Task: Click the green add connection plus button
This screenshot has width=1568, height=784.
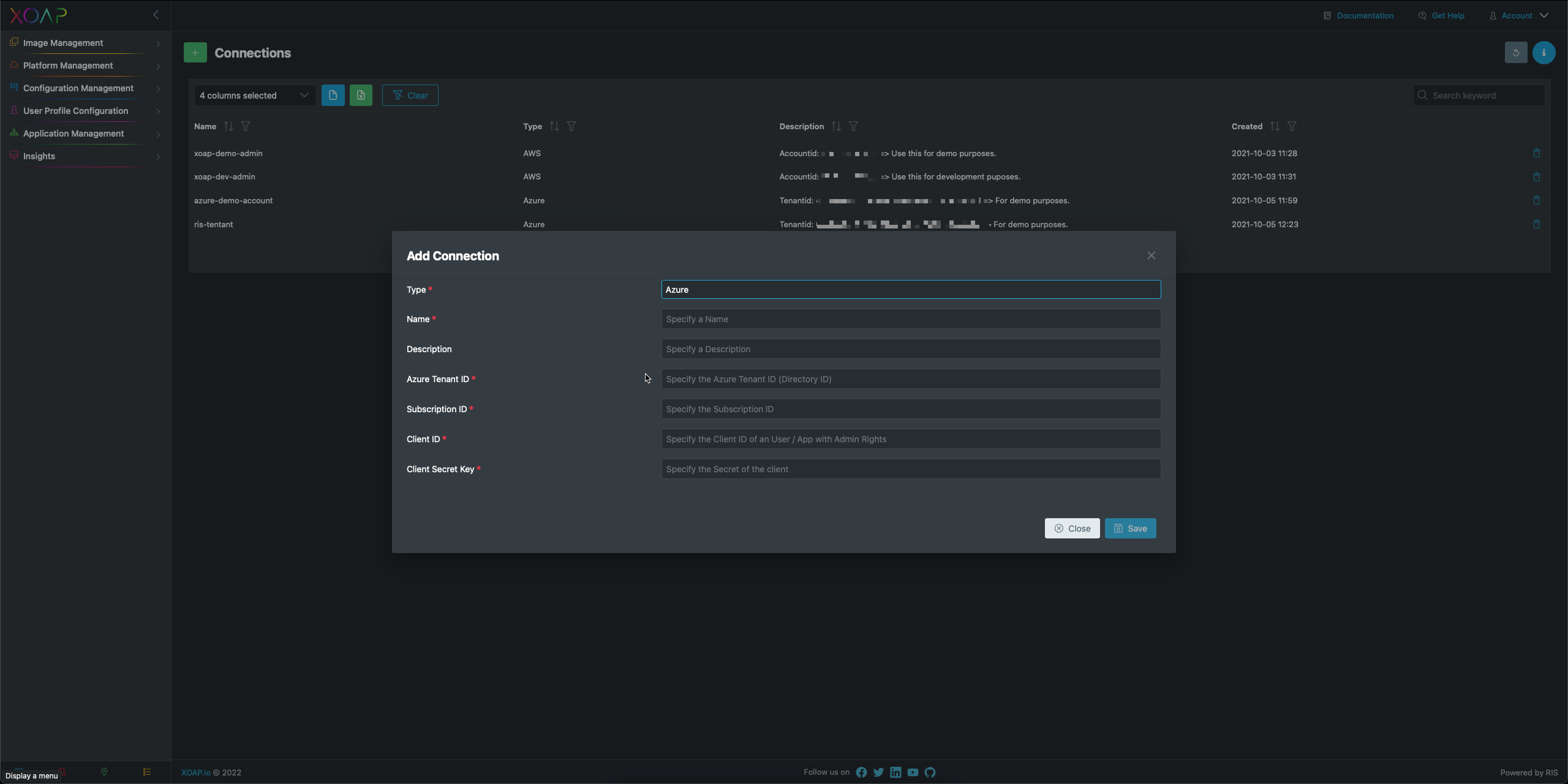Action: pyautogui.click(x=195, y=53)
